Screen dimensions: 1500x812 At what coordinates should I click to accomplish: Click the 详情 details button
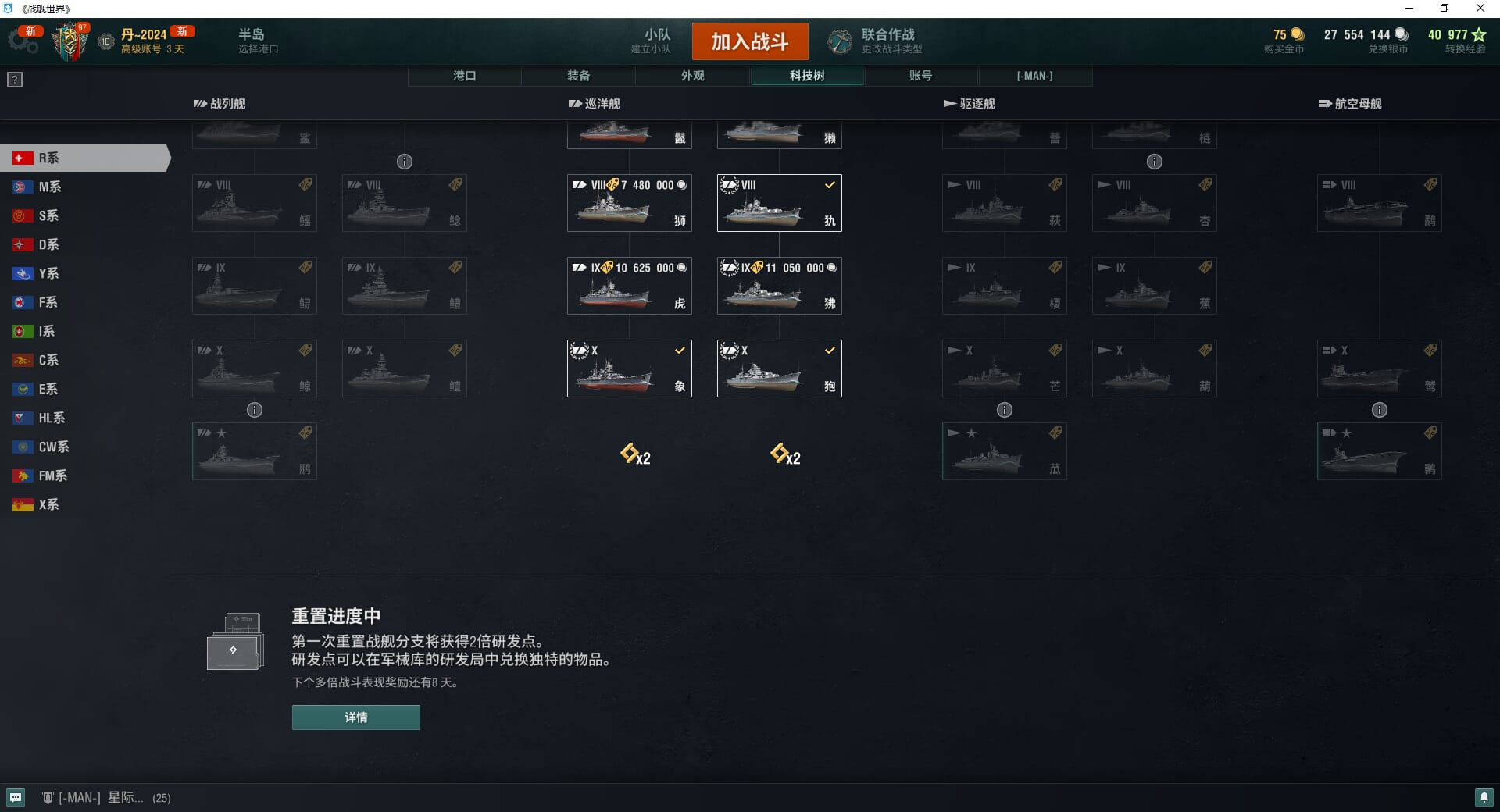click(x=356, y=717)
